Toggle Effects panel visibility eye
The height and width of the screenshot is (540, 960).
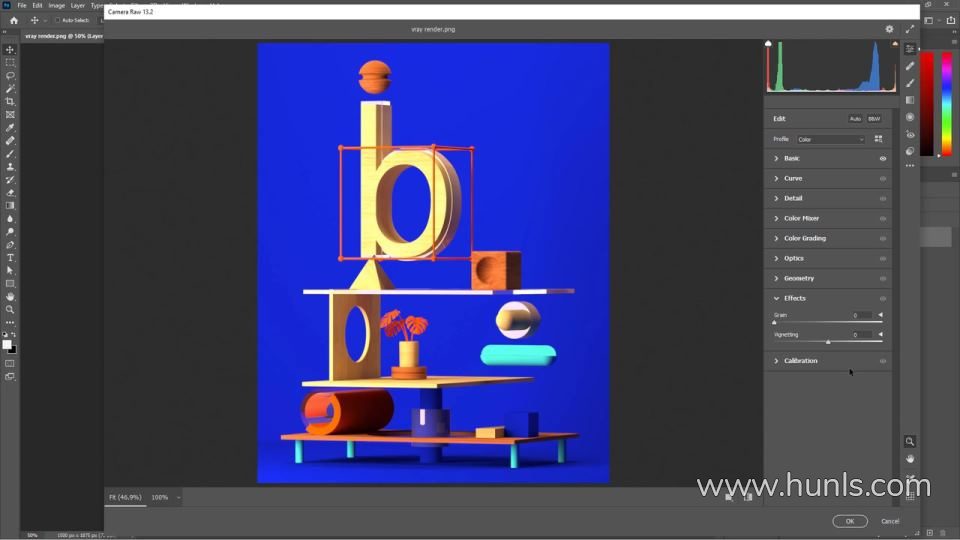(x=883, y=299)
